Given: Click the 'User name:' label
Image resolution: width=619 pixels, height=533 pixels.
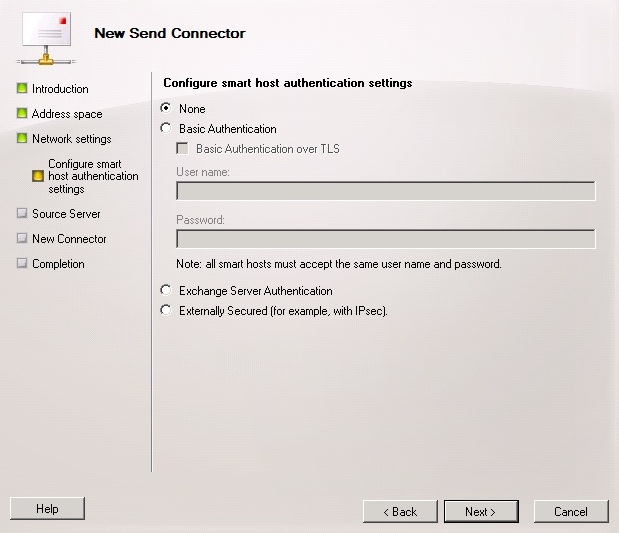Looking at the screenshot, I should (x=203, y=172).
